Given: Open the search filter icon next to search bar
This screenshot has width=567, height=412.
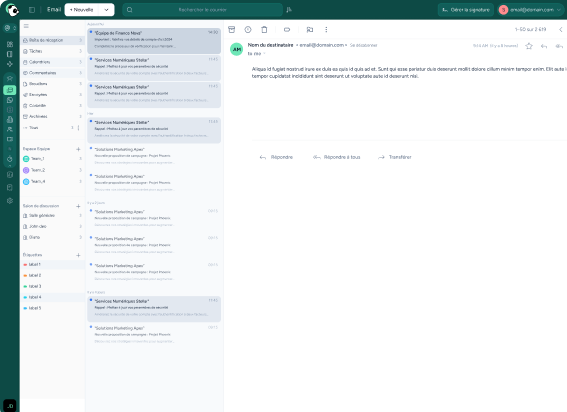Looking at the screenshot, I should point(289,10).
